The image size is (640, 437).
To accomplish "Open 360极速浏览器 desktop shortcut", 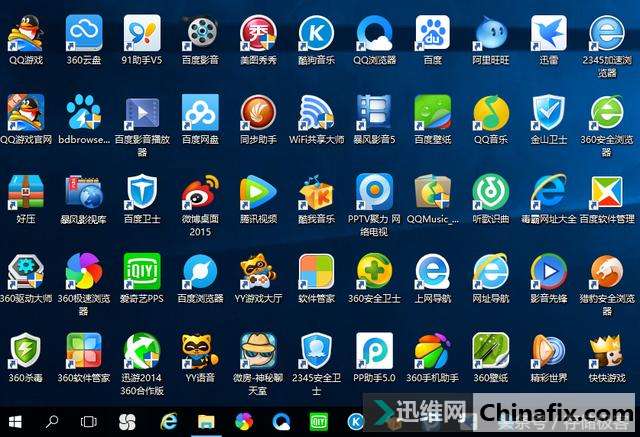I will tap(84, 271).
